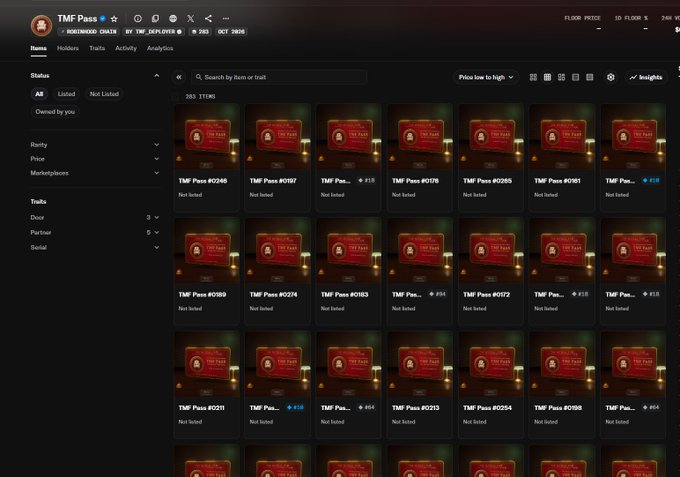Viewport: 680px width, 477px height.
Task: Click the magnifier icon in search field
Action: (x=199, y=77)
